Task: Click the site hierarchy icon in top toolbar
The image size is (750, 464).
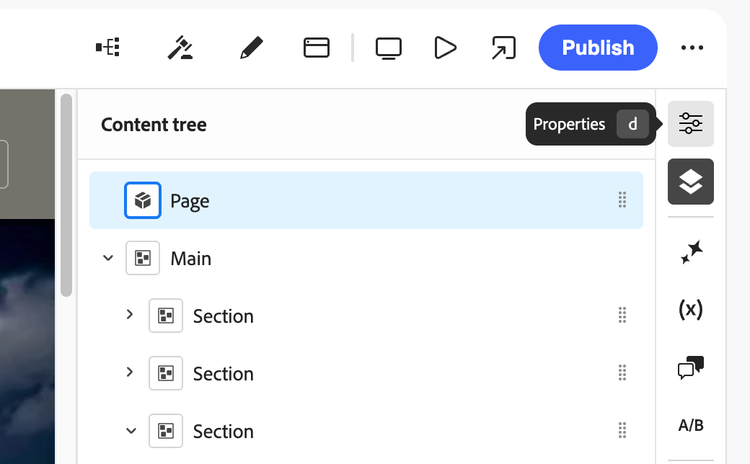Action: tap(108, 47)
